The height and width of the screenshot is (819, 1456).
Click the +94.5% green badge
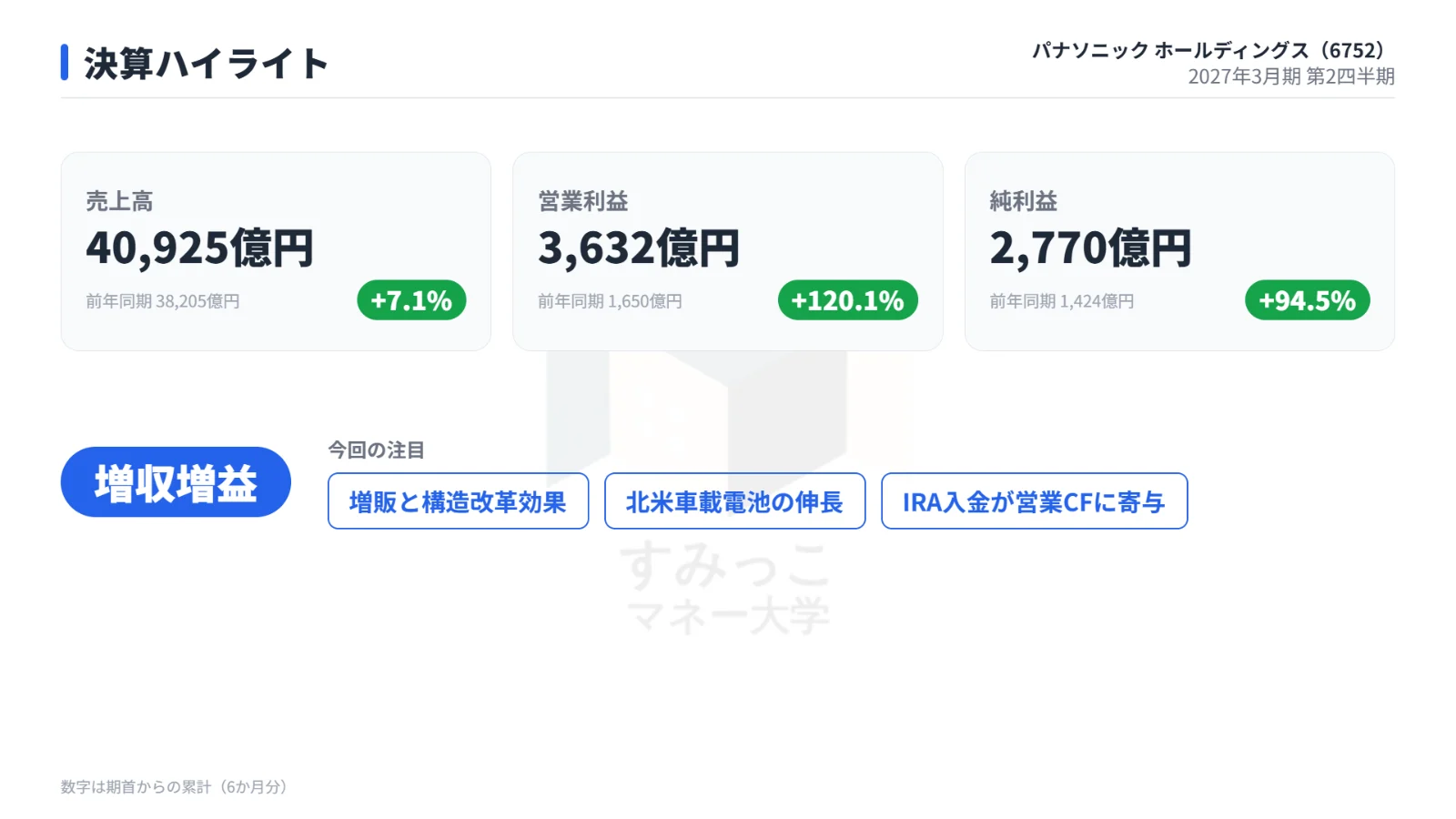point(1308,300)
